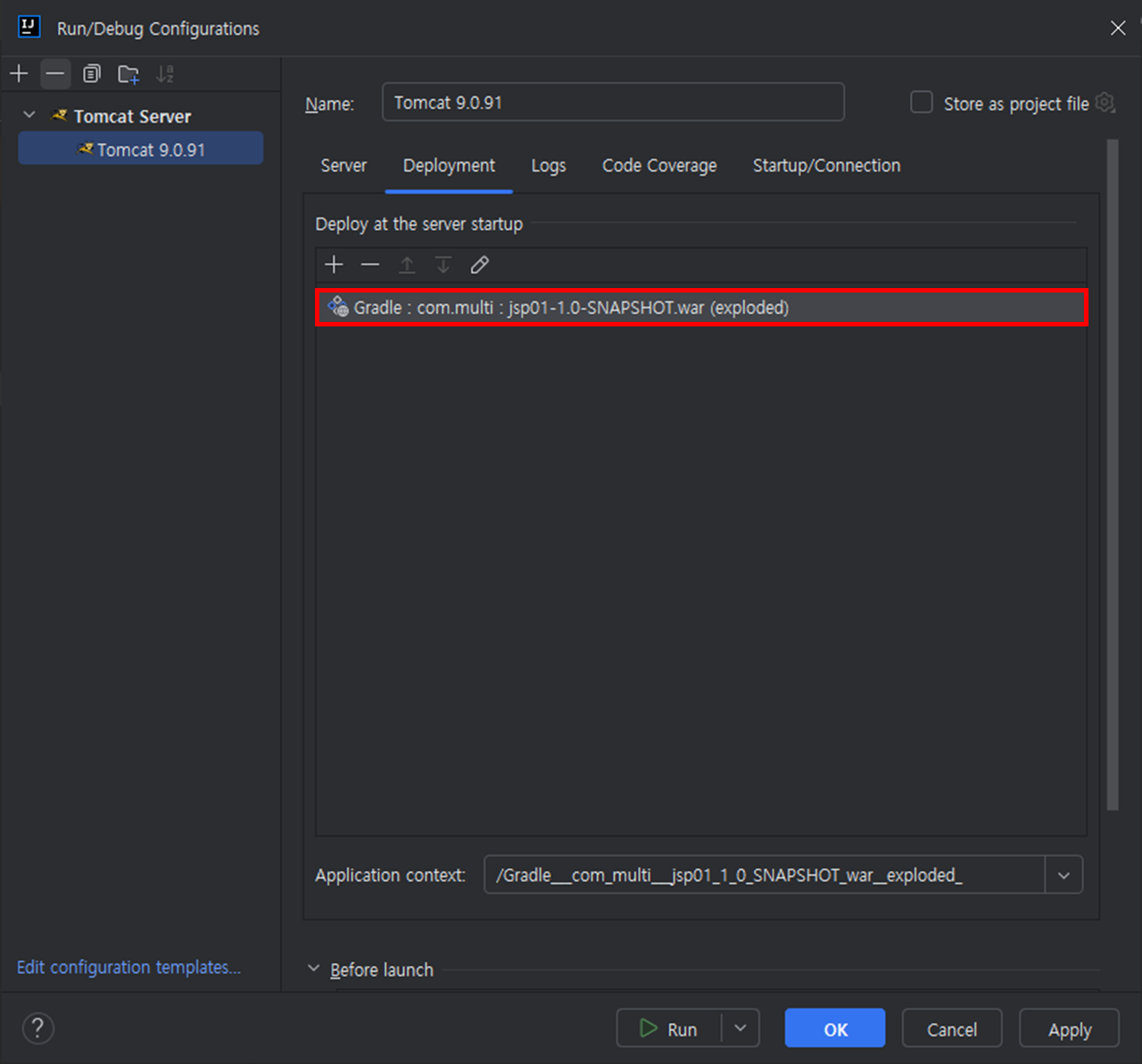
Task: Copy the selected configuration
Action: point(92,74)
